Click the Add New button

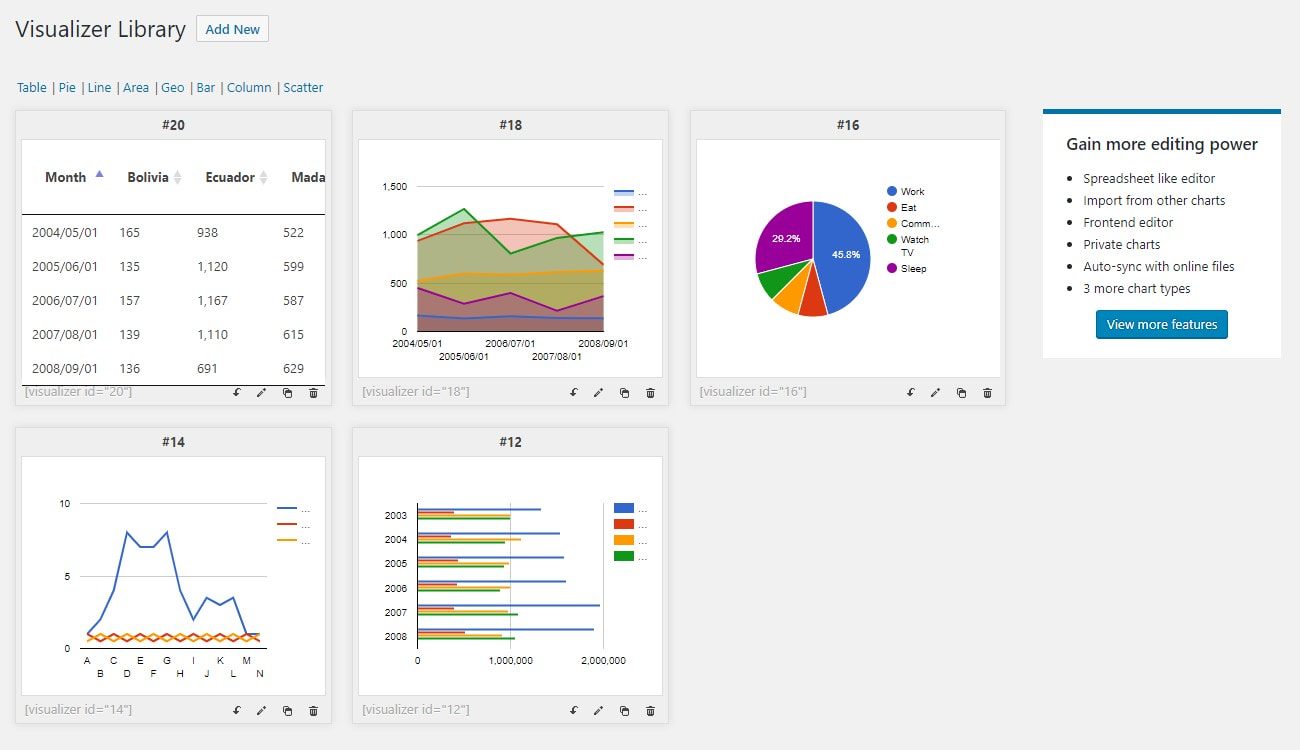(x=232, y=28)
